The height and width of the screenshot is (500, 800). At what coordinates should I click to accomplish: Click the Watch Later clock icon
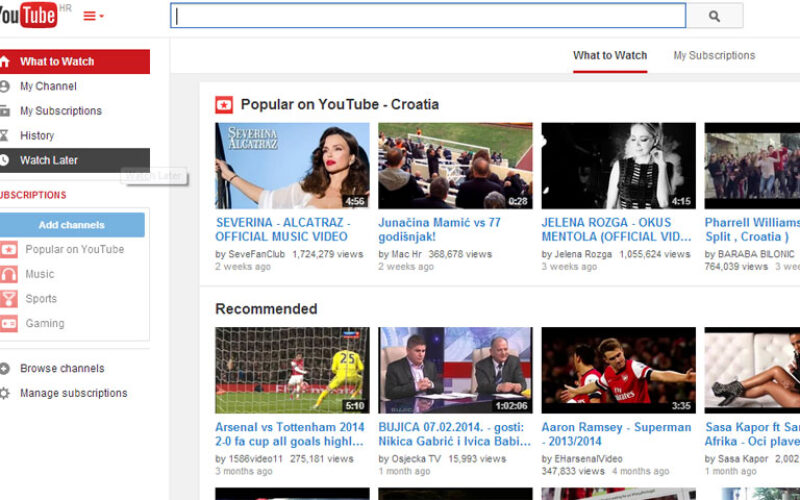[5, 160]
